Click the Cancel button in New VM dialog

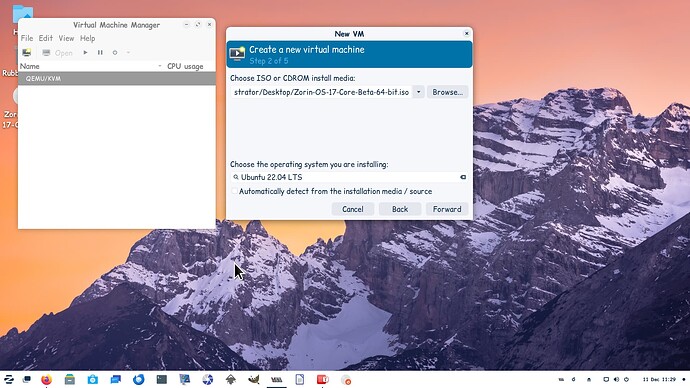353,209
